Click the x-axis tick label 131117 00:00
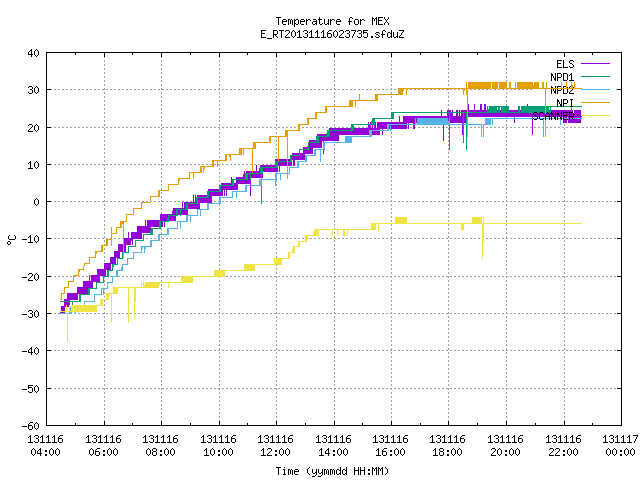The height and width of the screenshot is (480, 640). 620,446
